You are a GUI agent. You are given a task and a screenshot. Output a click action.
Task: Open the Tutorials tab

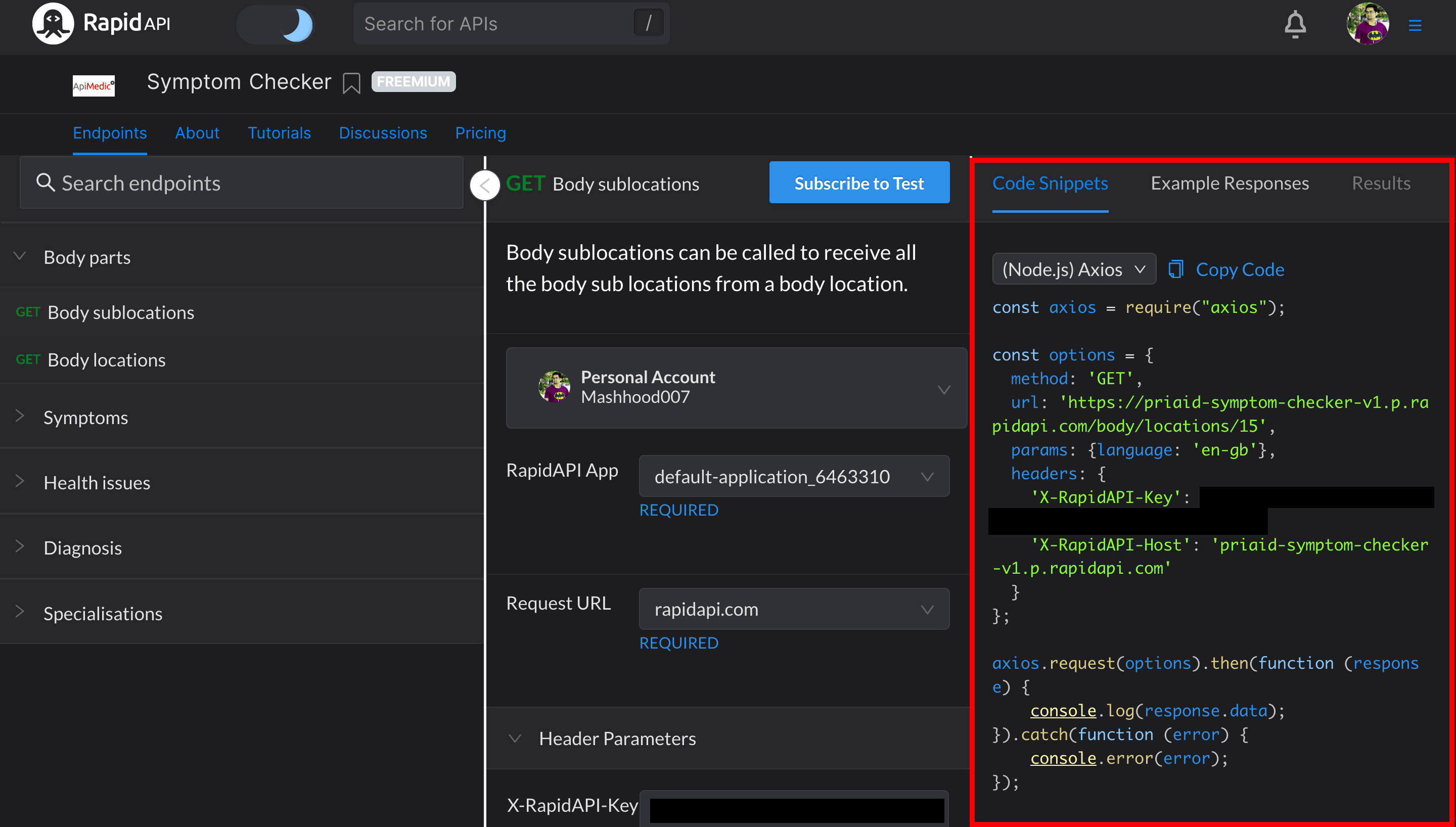[280, 133]
